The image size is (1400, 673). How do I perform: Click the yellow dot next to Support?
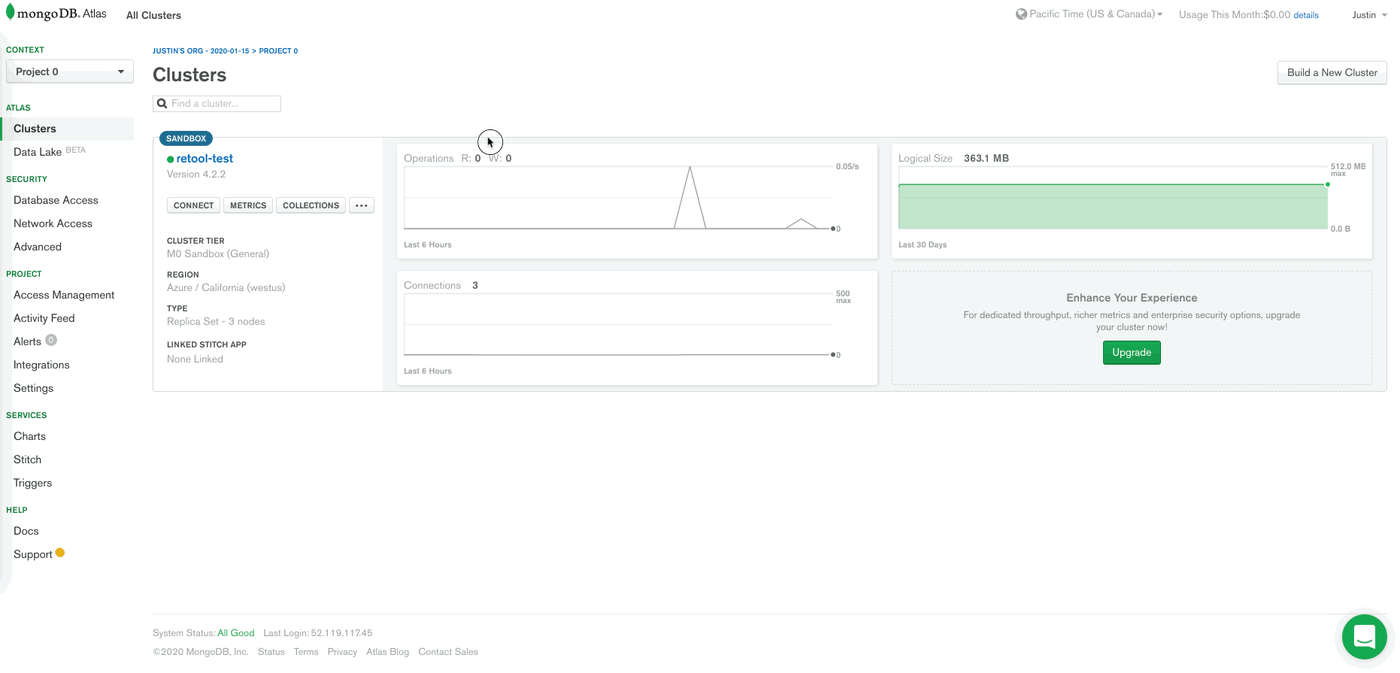click(60, 553)
